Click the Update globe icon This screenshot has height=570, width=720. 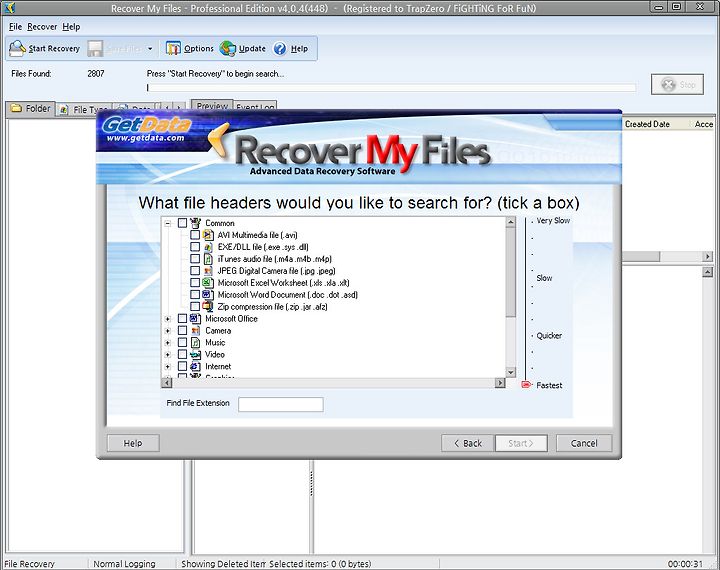[x=227, y=48]
